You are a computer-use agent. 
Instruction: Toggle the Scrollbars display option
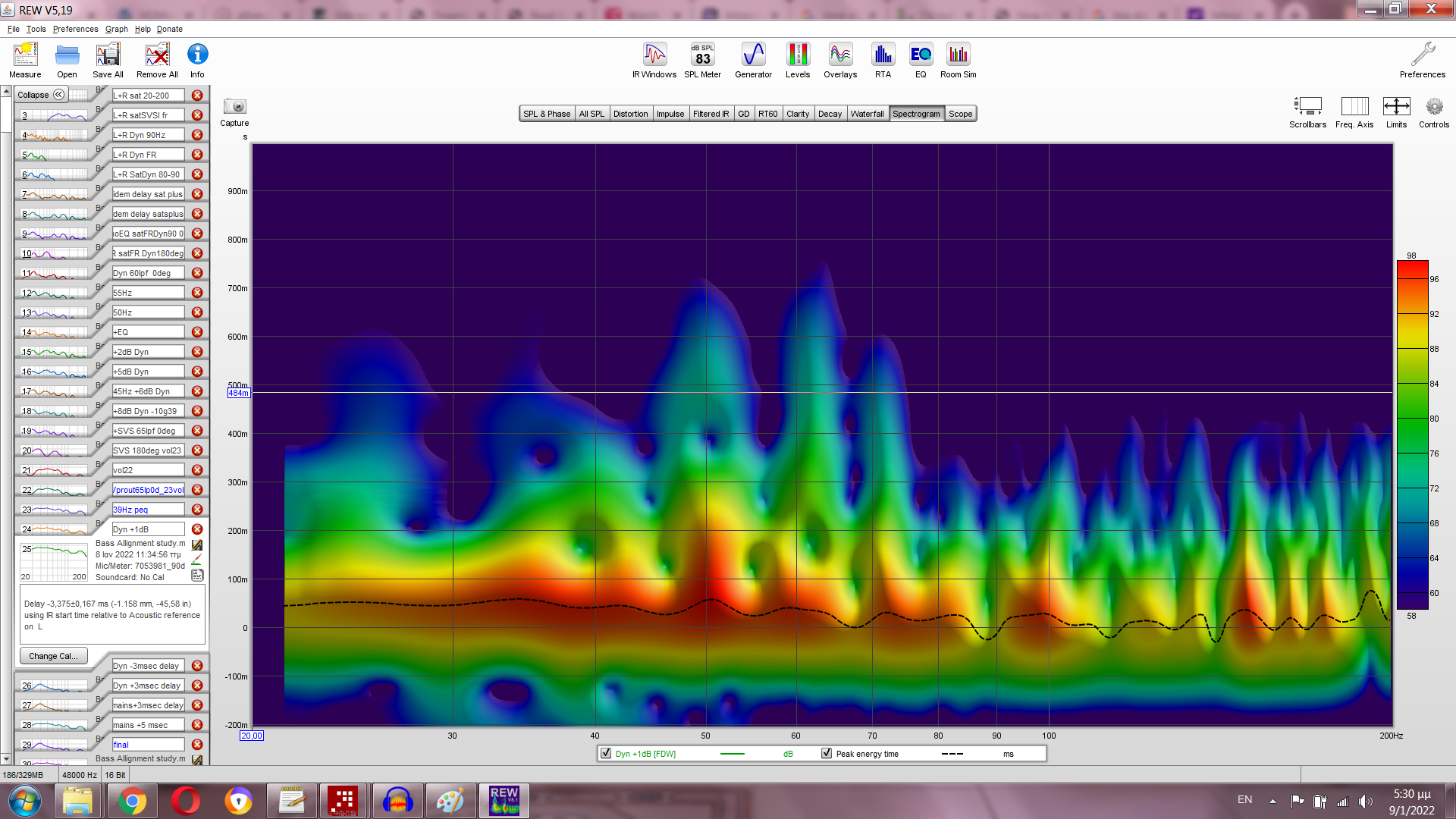tap(1307, 107)
